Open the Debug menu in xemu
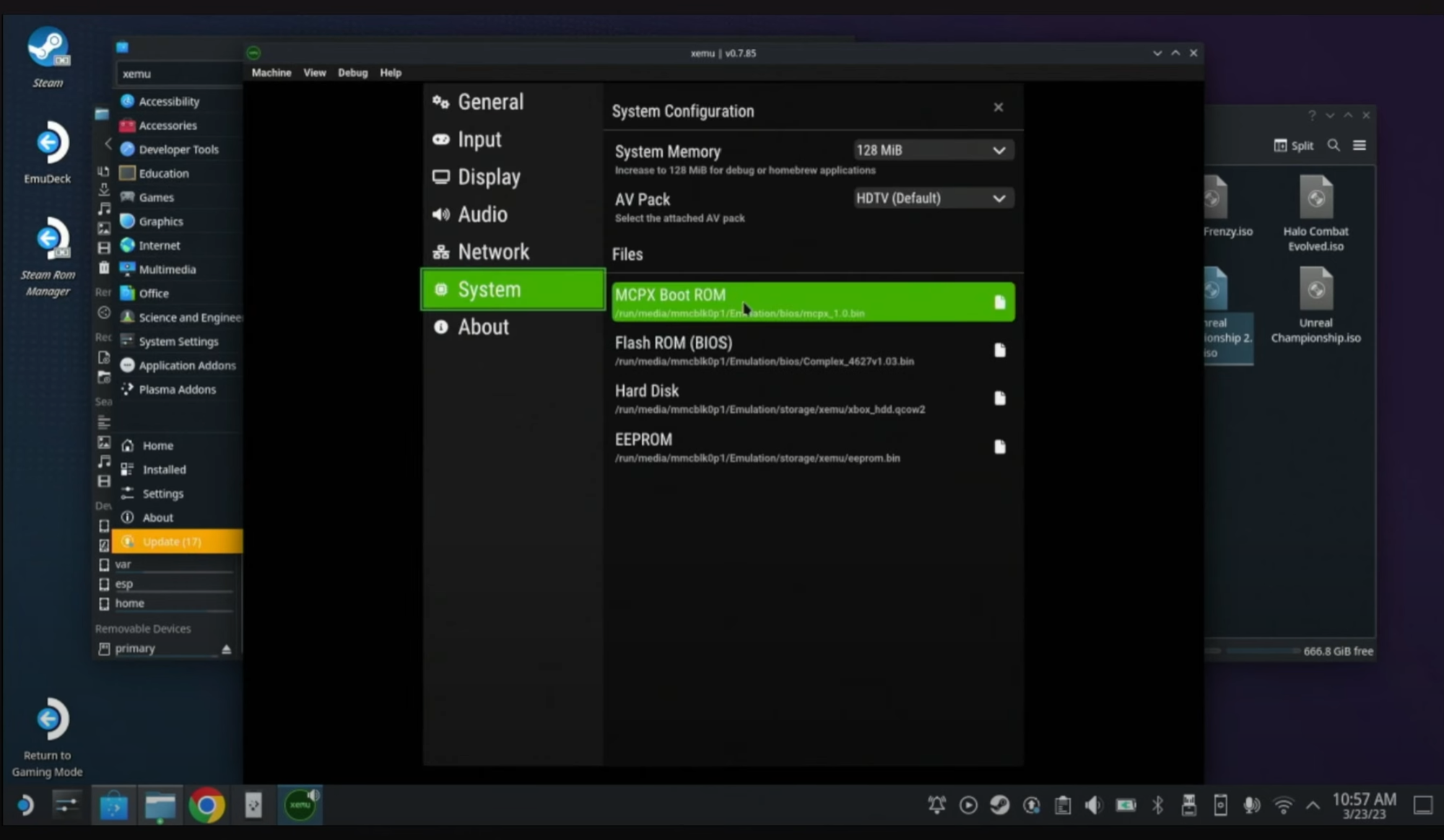The height and width of the screenshot is (840, 1444). click(x=352, y=73)
